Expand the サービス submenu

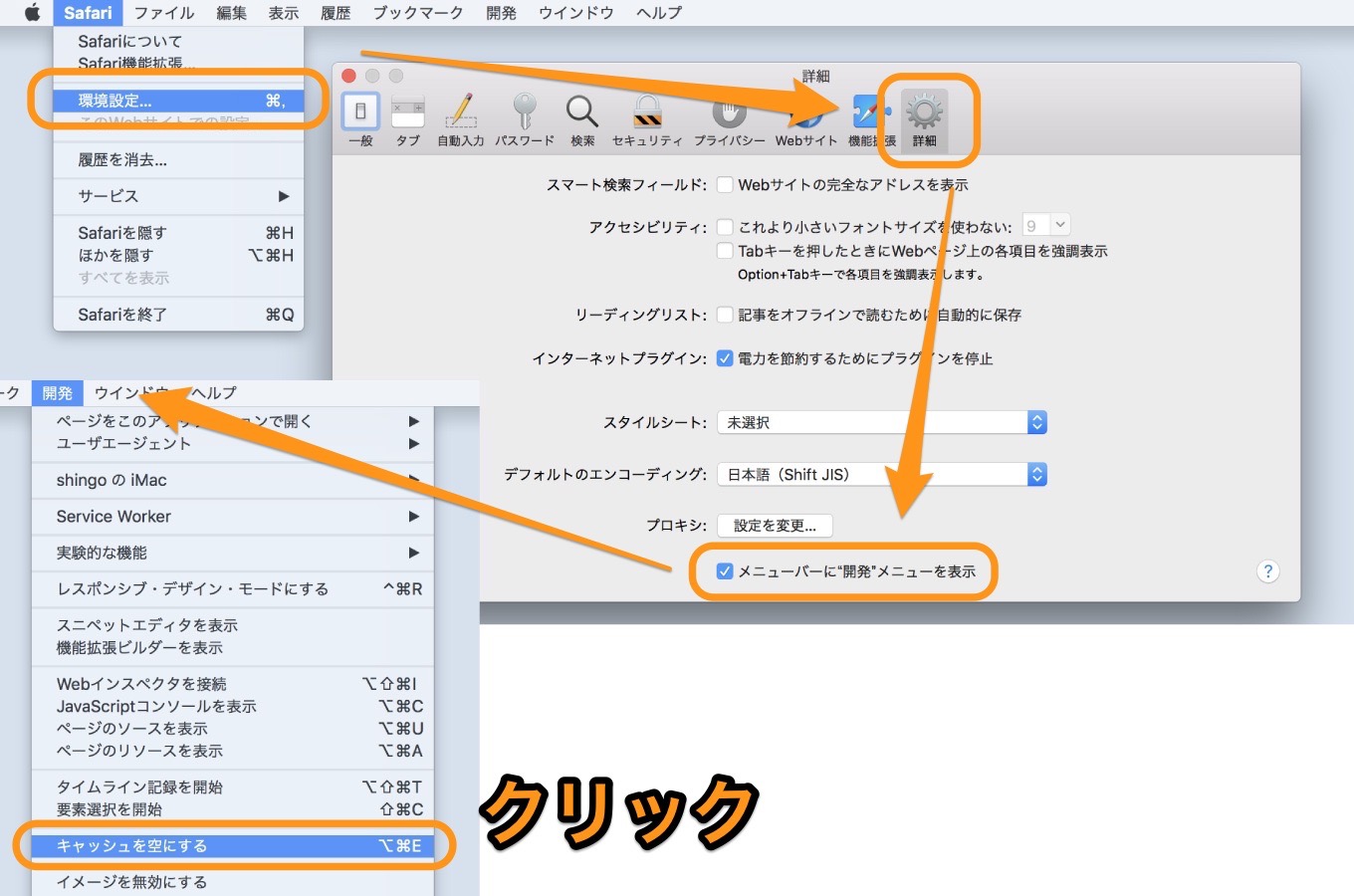point(178,196)
